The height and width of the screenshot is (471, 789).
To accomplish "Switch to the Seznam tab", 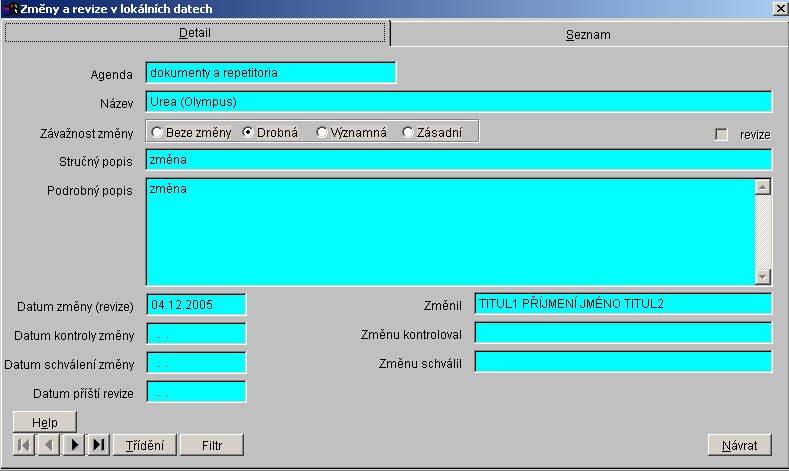I will [588, 34].
